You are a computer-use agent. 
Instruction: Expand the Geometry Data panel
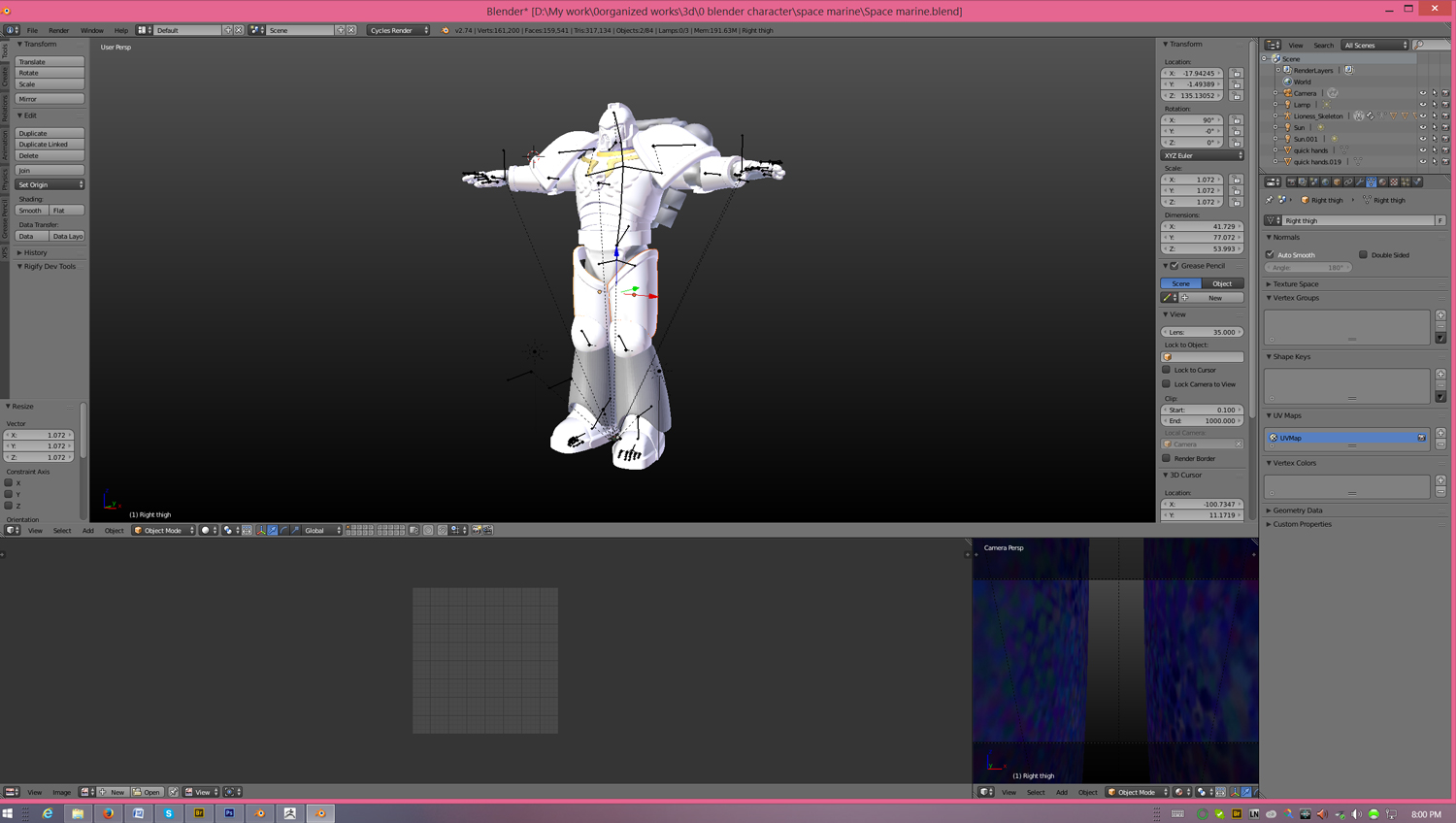tap(1297, 510)
